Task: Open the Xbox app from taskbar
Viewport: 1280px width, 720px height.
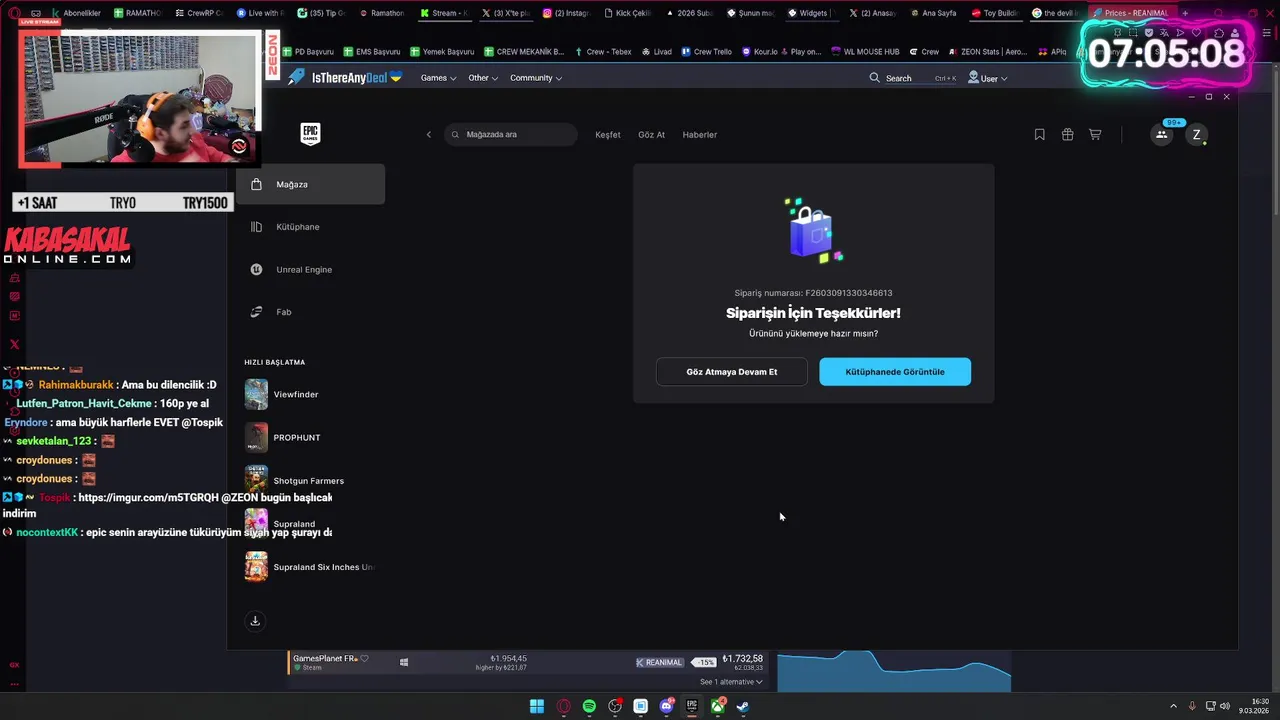Action: [718, 706]
